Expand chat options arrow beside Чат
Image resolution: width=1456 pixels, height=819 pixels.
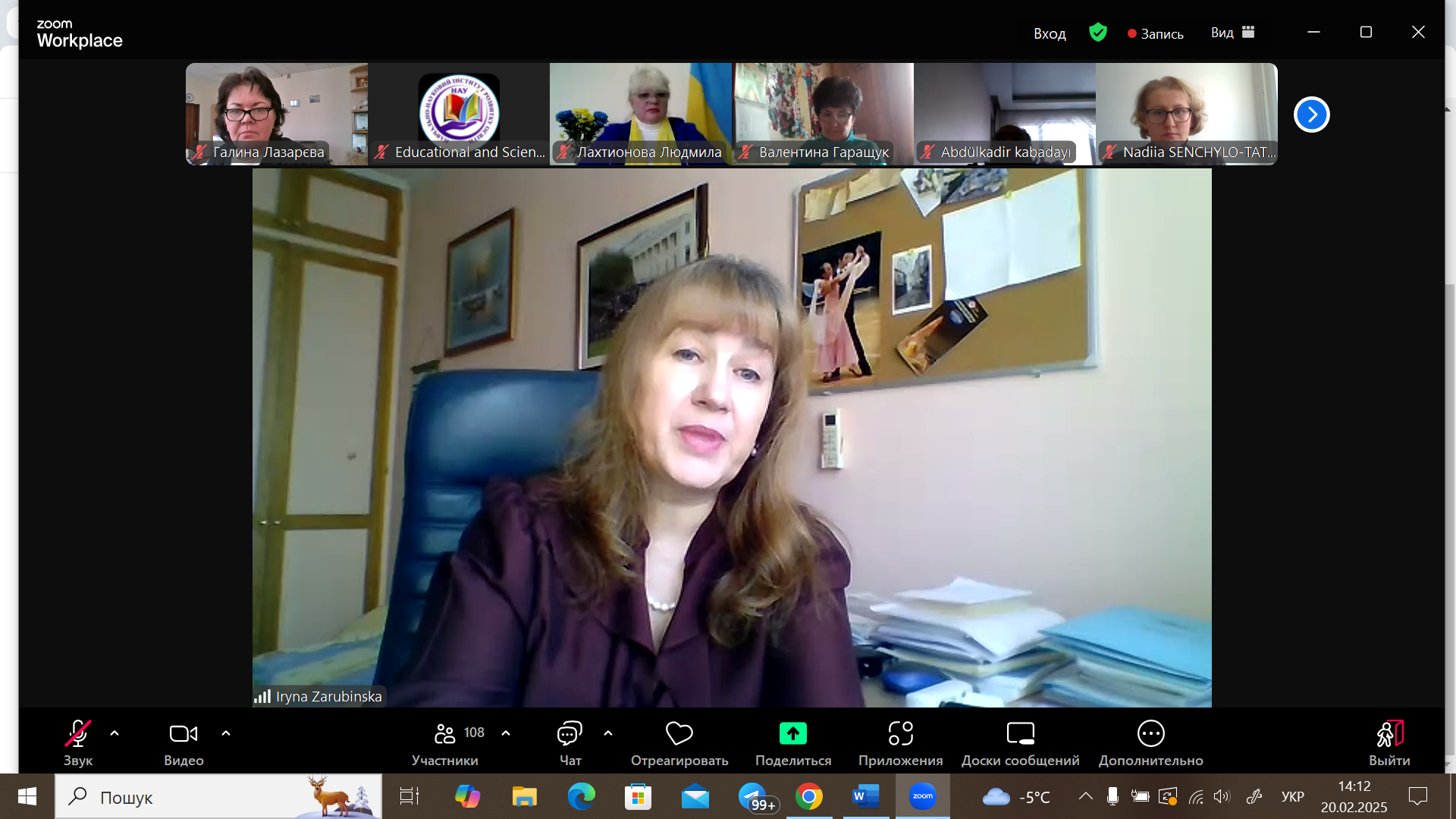click(608, 733)
